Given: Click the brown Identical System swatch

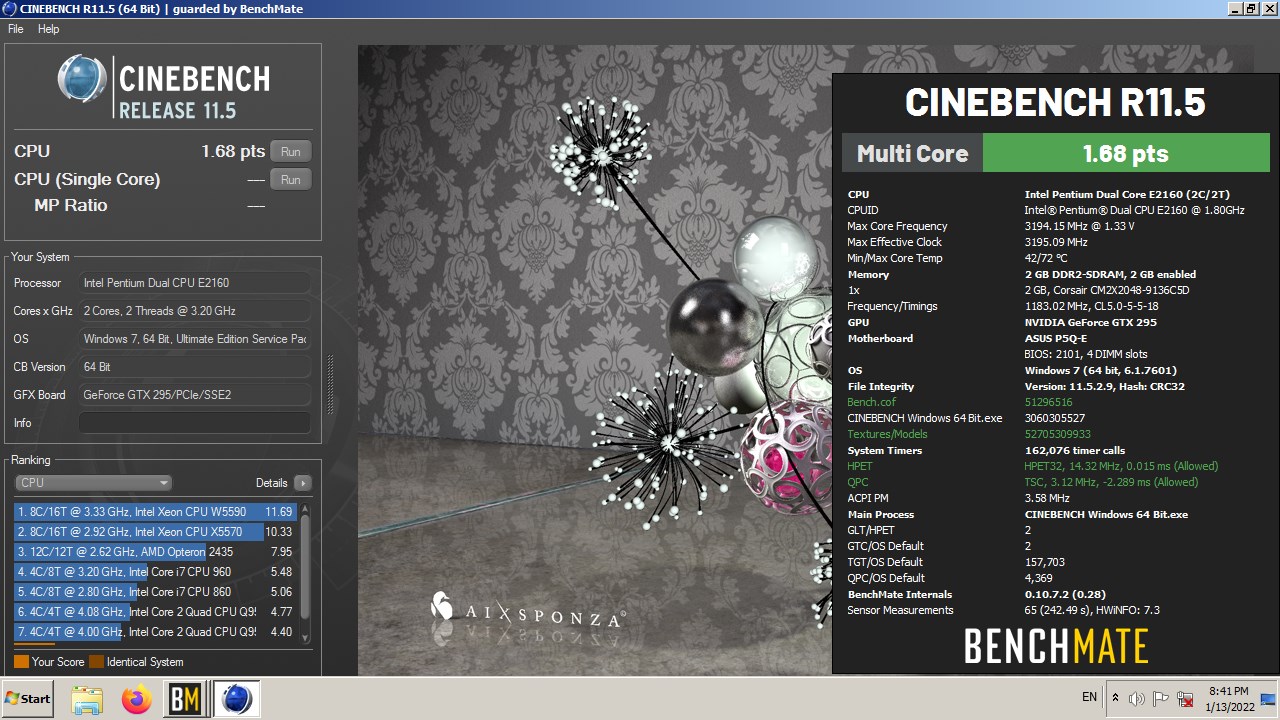Looking at the screenshot, I should pyautogui.click(x=96, y=662).
